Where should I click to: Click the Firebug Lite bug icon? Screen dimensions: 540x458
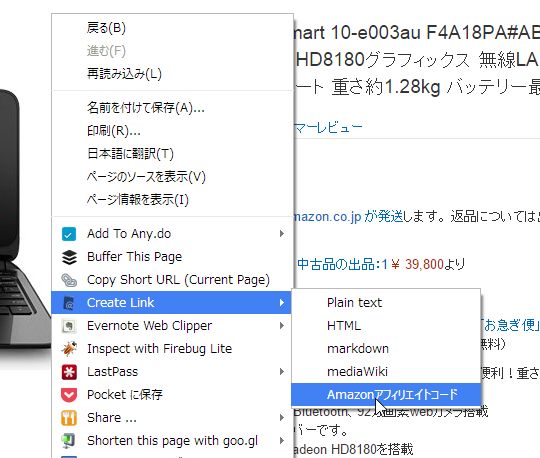point(69,348)
